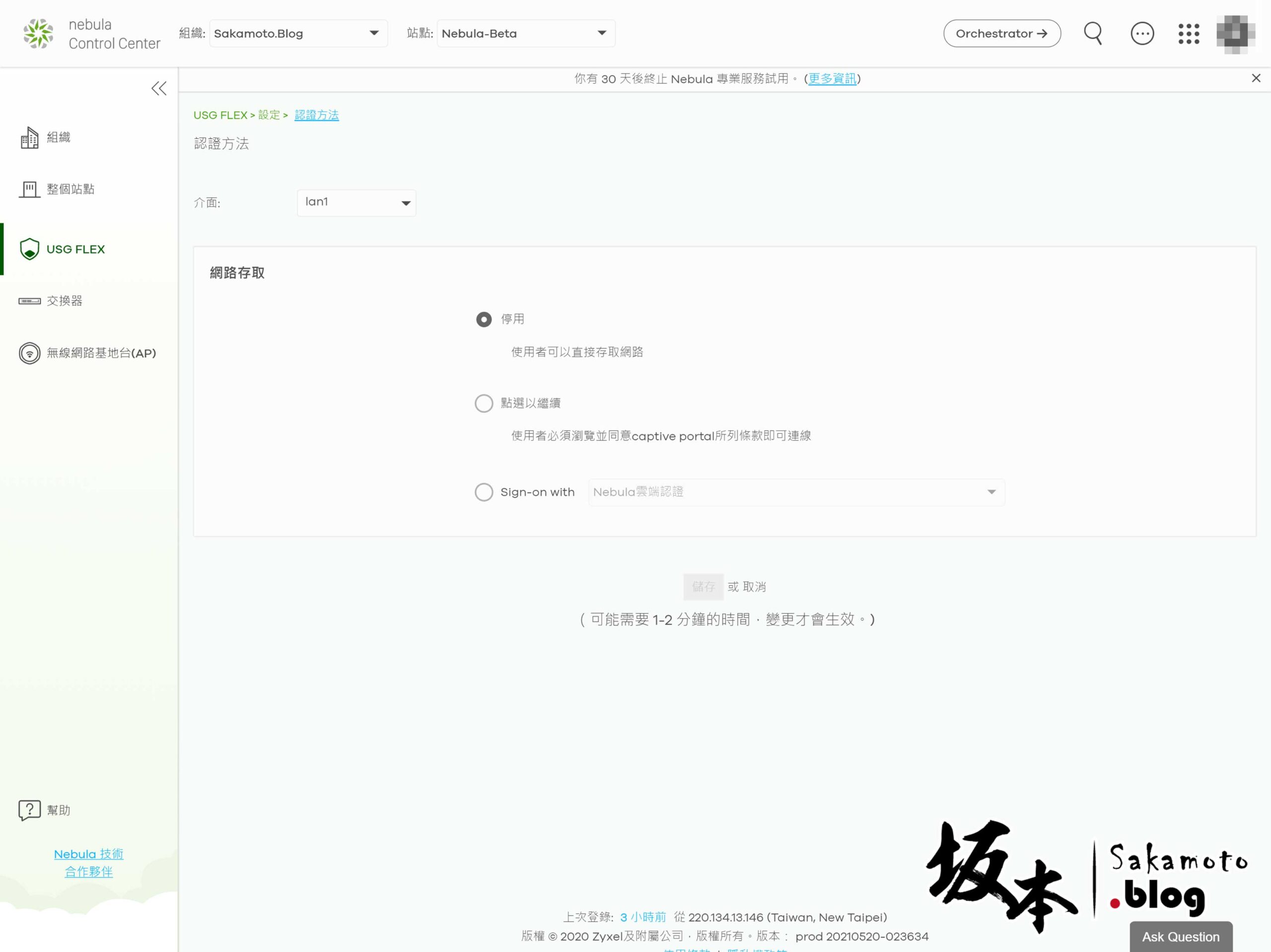Click the 設定 breadcrumb text
The width and height of the screenshot is (1271, 952).
click(x=269, y=115)
